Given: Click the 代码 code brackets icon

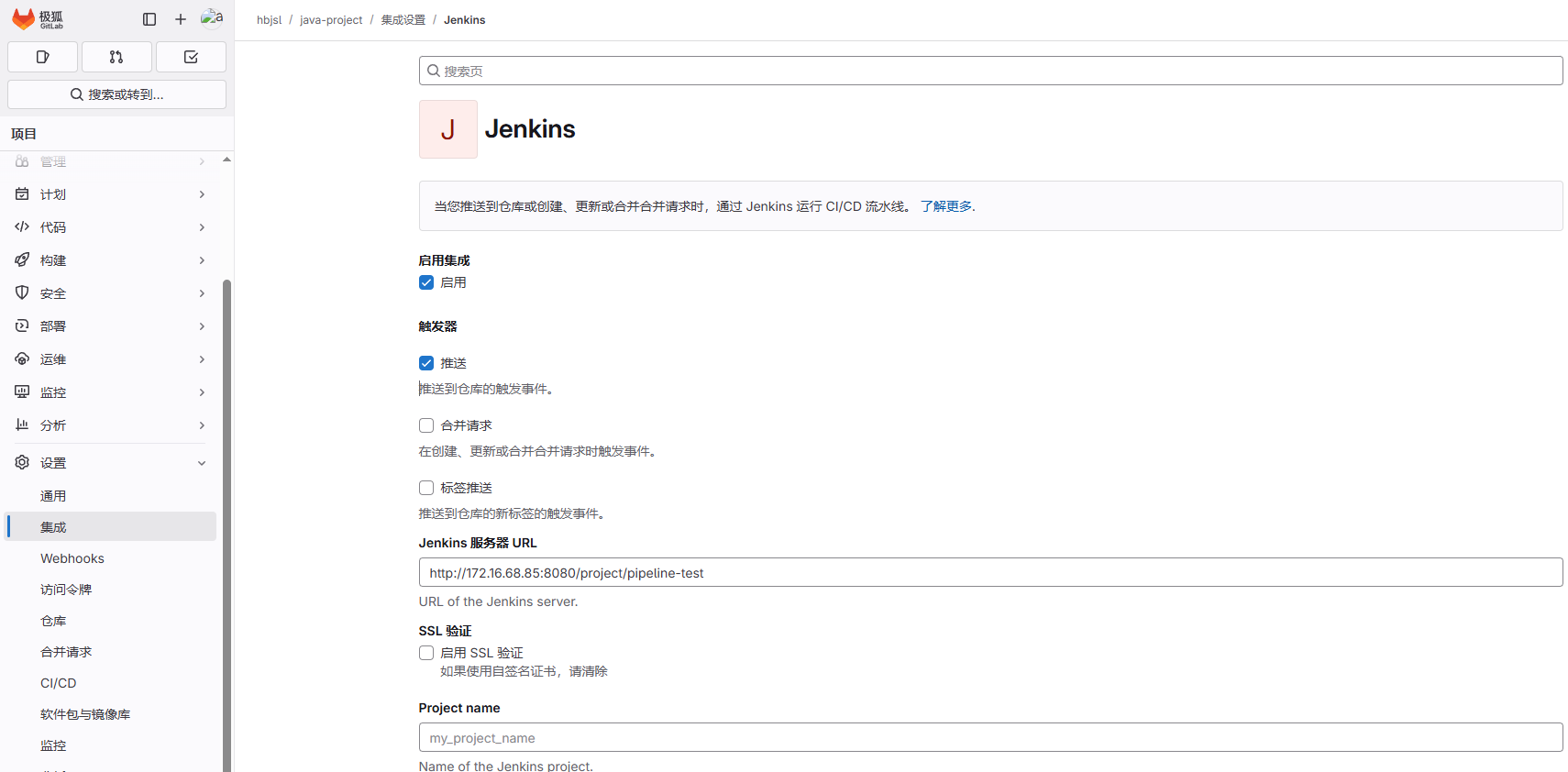Looking at the screenshot, I should [x=22, y=227].
